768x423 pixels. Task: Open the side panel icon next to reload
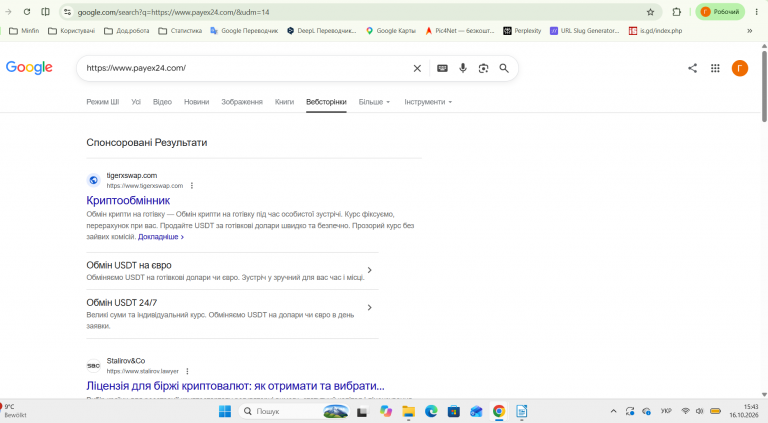point(46,12)
